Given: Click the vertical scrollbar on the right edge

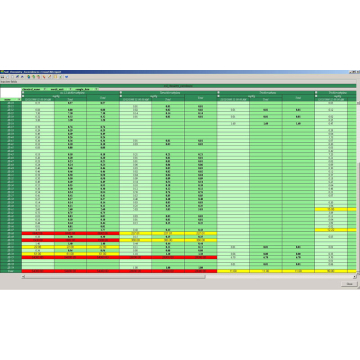Looking at the screenshot, I should point(358,187).
